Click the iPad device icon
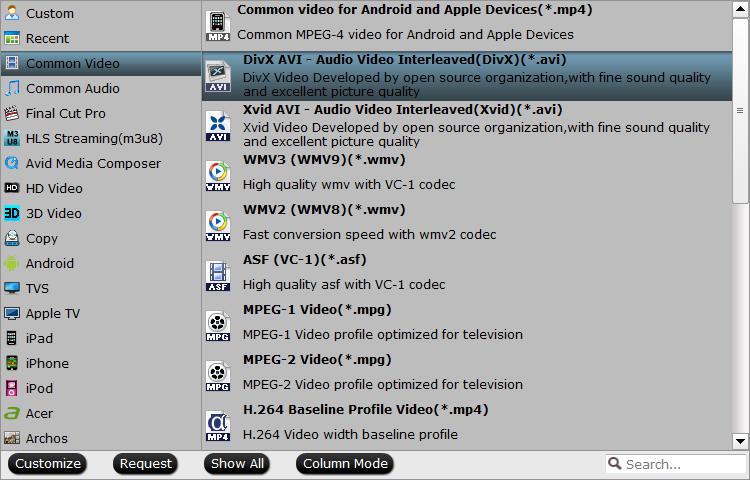 click(12, 338)
